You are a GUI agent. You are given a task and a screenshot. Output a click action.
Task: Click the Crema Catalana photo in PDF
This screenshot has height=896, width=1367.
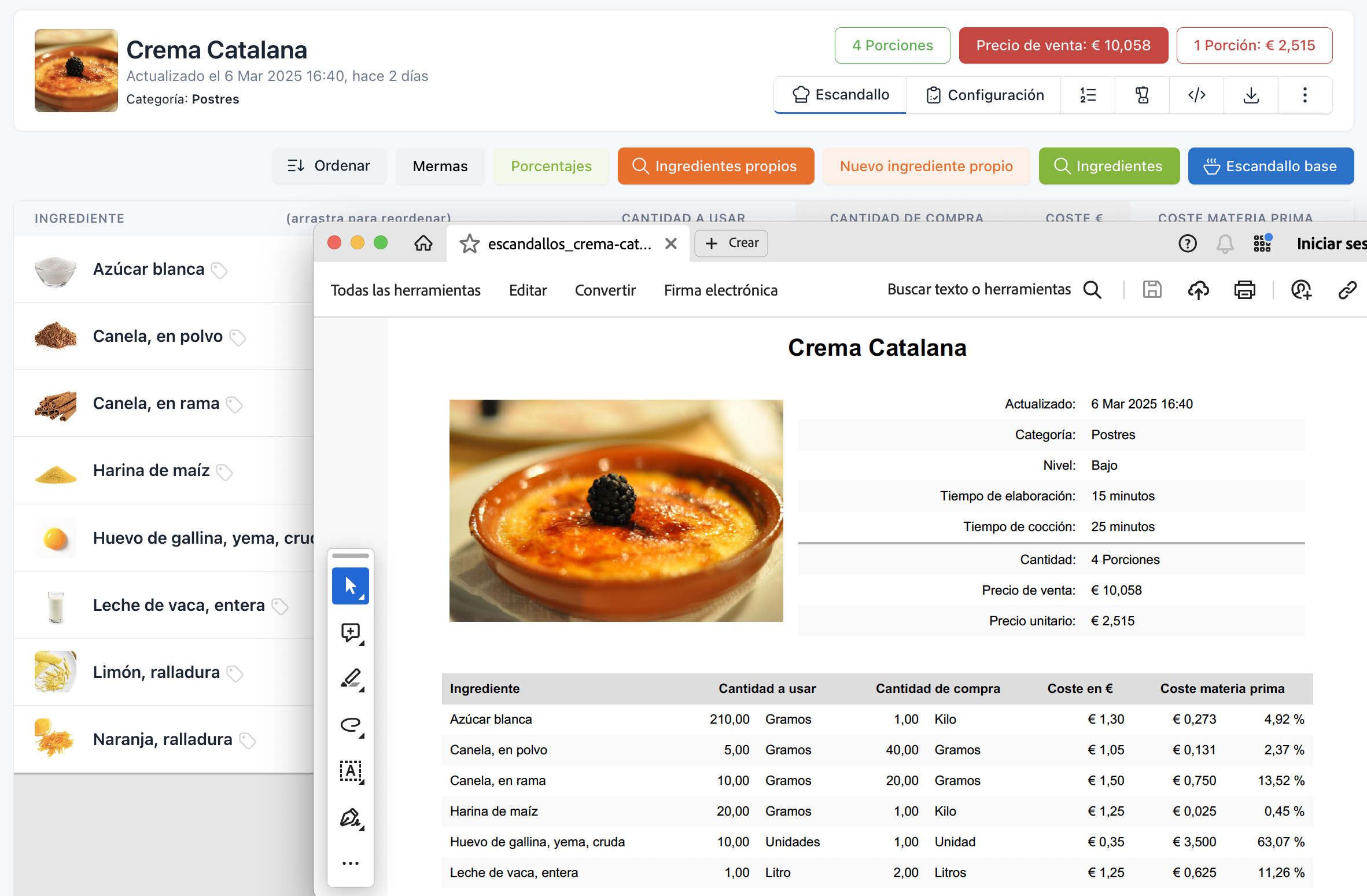616,511
